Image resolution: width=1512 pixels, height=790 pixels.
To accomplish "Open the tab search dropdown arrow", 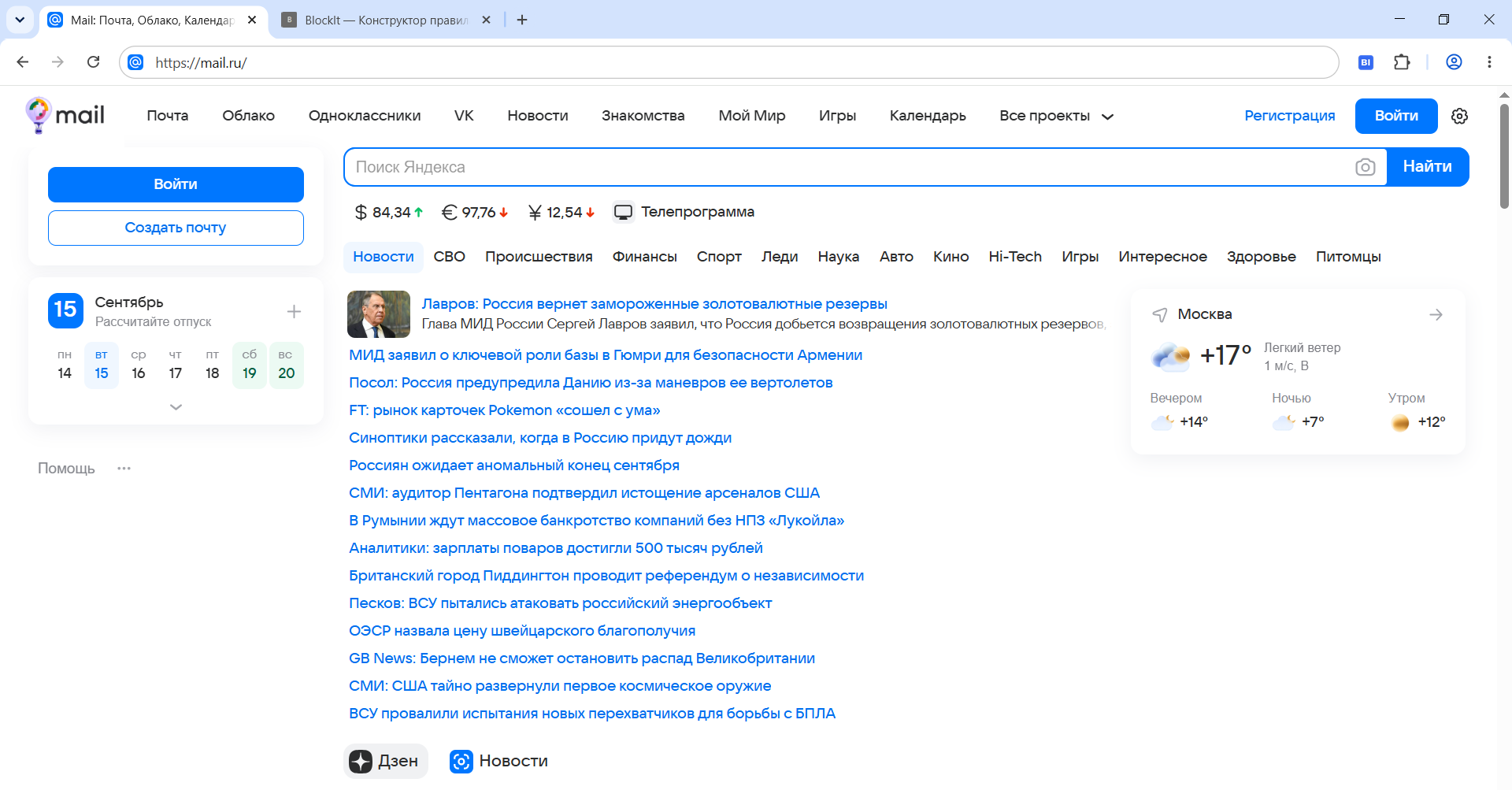I will (x=20, y=20).
